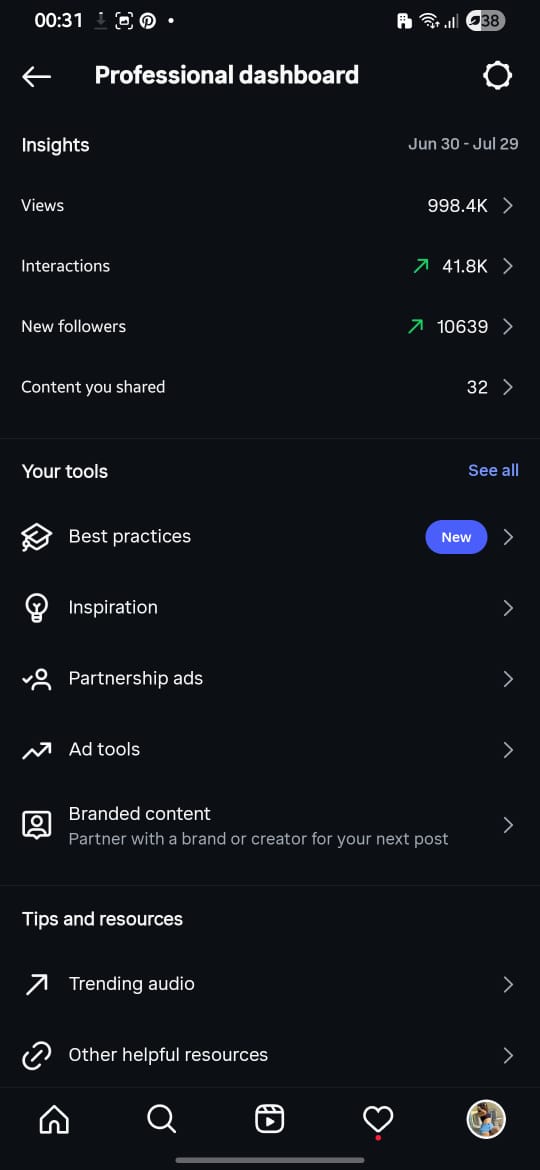Open dashboard settings gear icon
This screenshot has height=1170, width=540.
click(497, 75)
